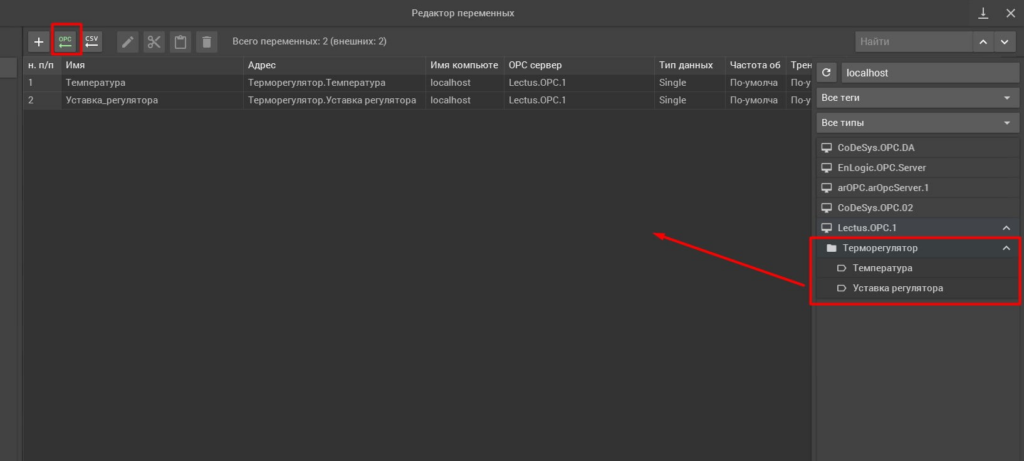
Task: Open the 'Все типы' dropdown
Action: (x=917, y=123)
